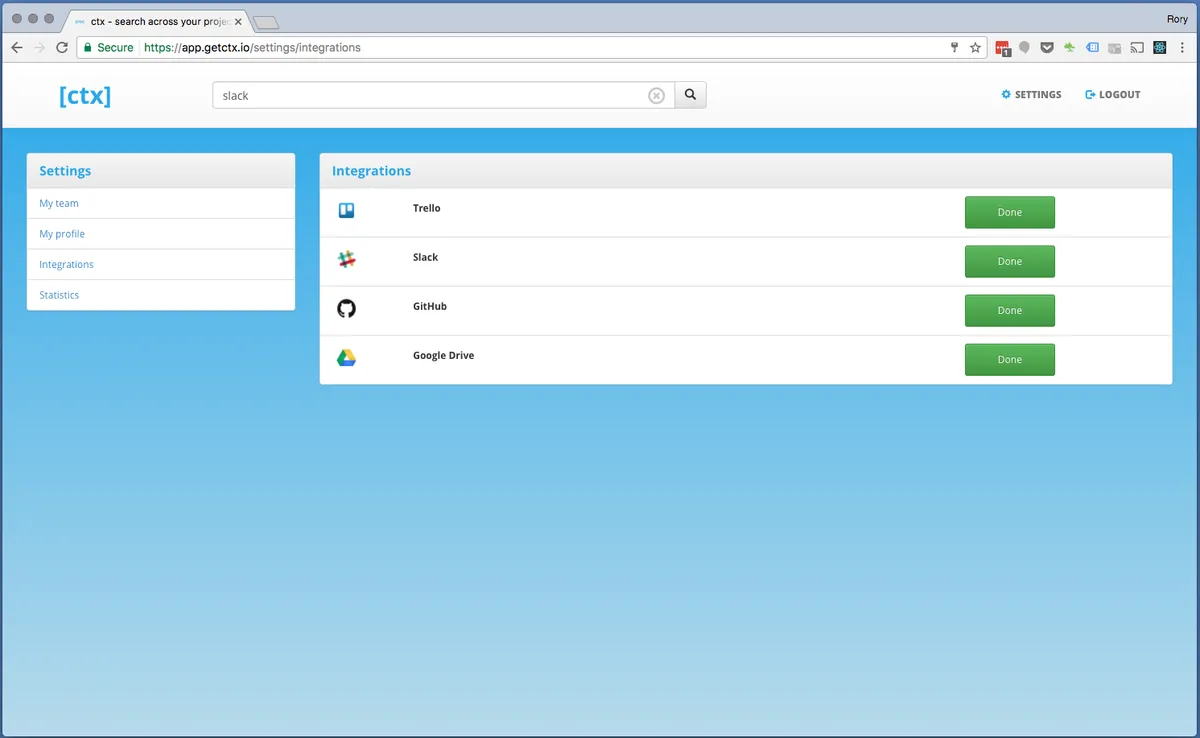Open the blue tag extension icon
The width and height of the screenshot is (1200, 738).
tap(1092, 47)
